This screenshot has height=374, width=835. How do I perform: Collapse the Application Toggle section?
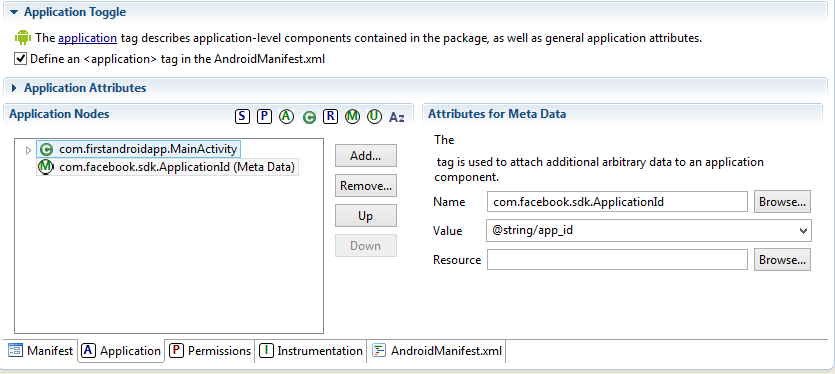tap(14, 12)
